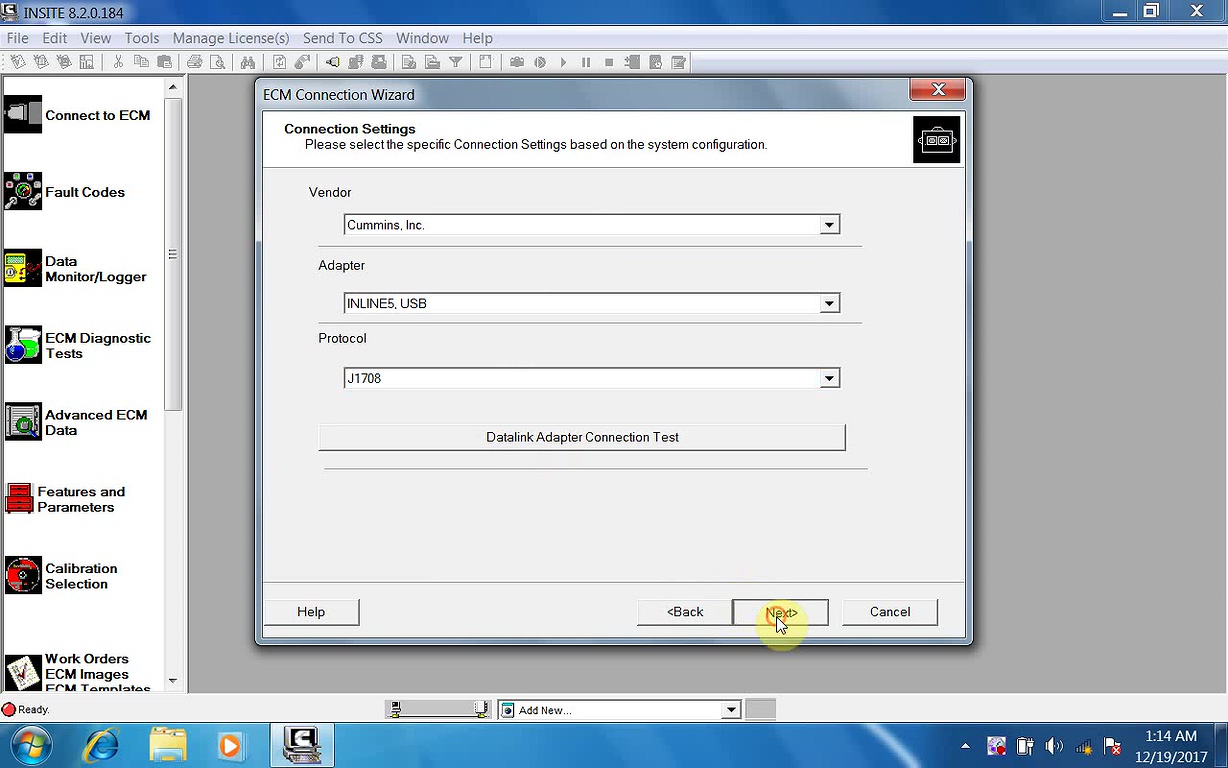
Task: Open the Help menu in menu bar
Action: pos(477,38)
